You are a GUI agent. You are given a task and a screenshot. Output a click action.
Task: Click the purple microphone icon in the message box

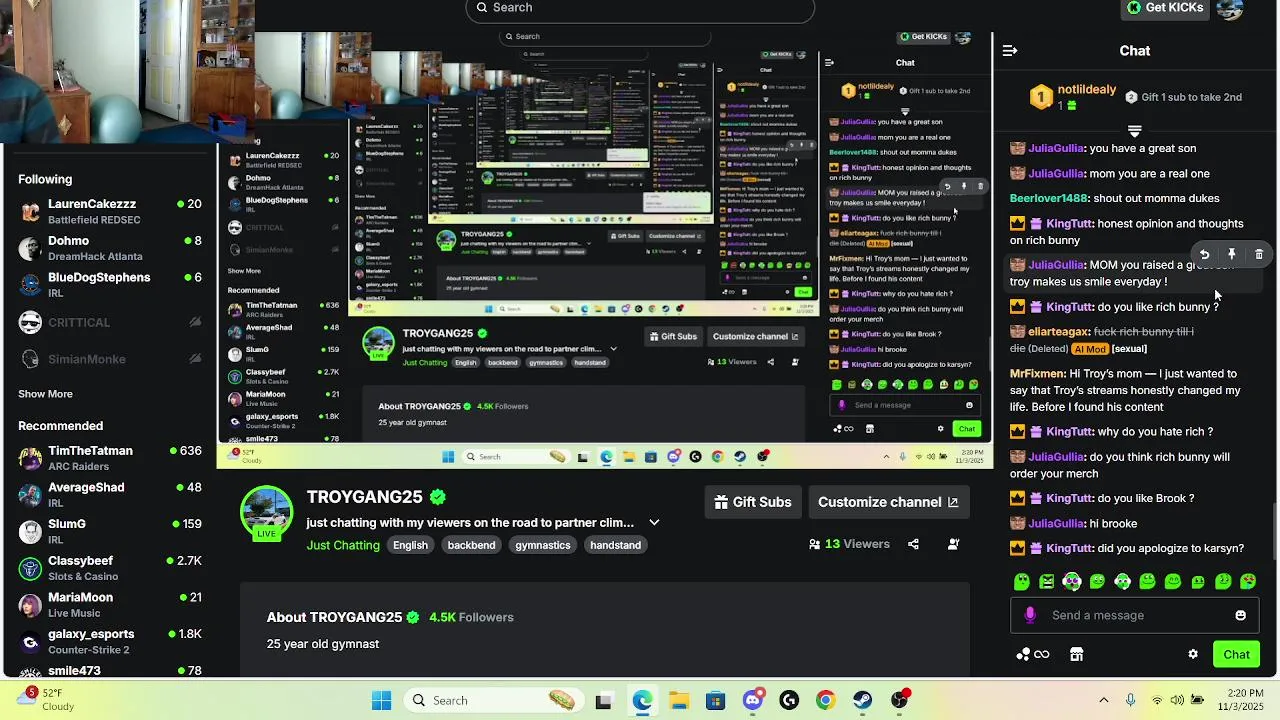(x=1030, y=615)
